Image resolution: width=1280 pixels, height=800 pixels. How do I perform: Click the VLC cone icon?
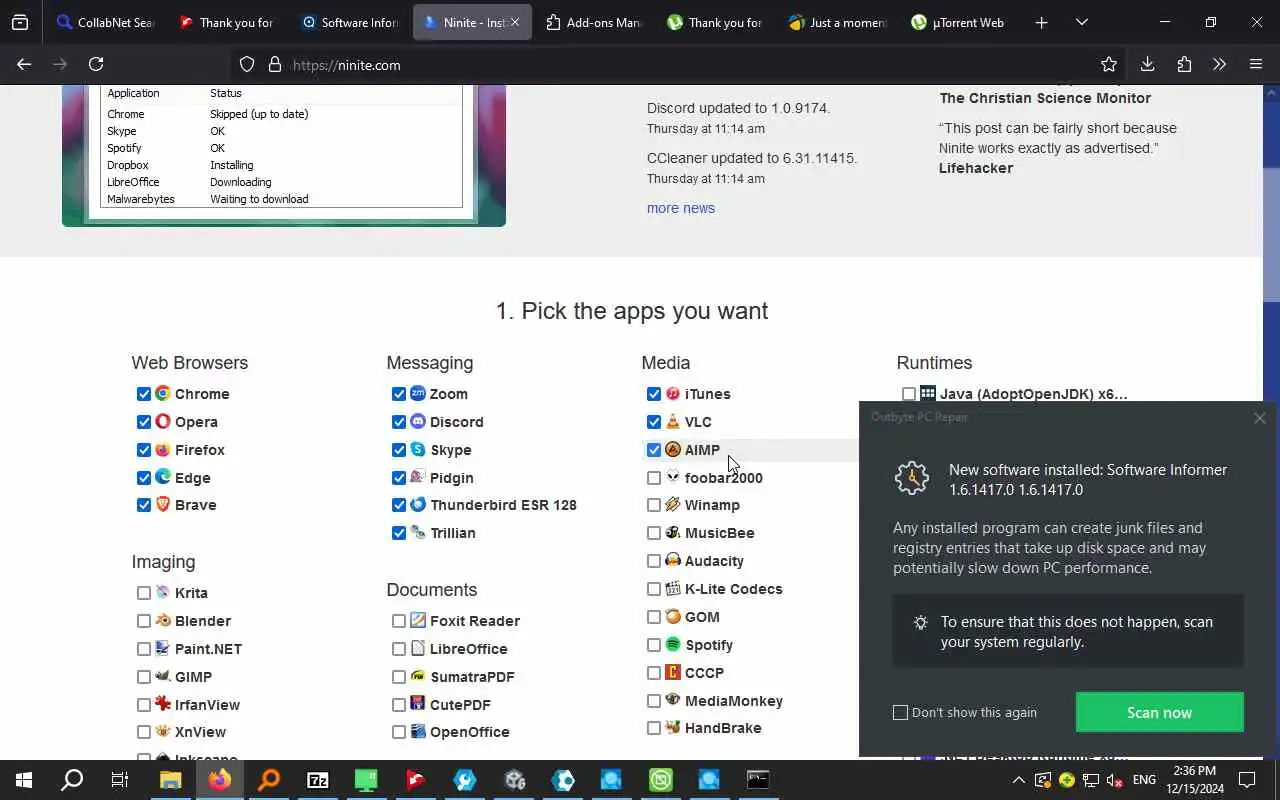[x=673, y=422]
